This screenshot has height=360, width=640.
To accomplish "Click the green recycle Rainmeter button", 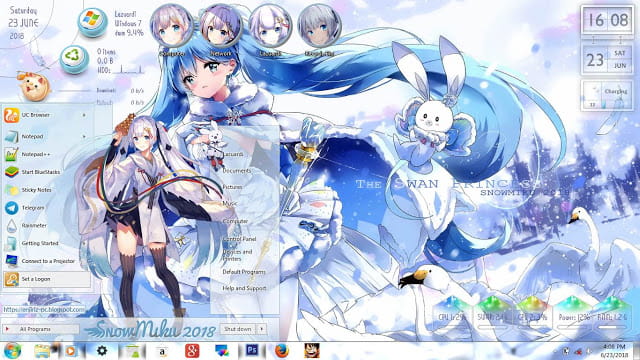I will 74,60.
